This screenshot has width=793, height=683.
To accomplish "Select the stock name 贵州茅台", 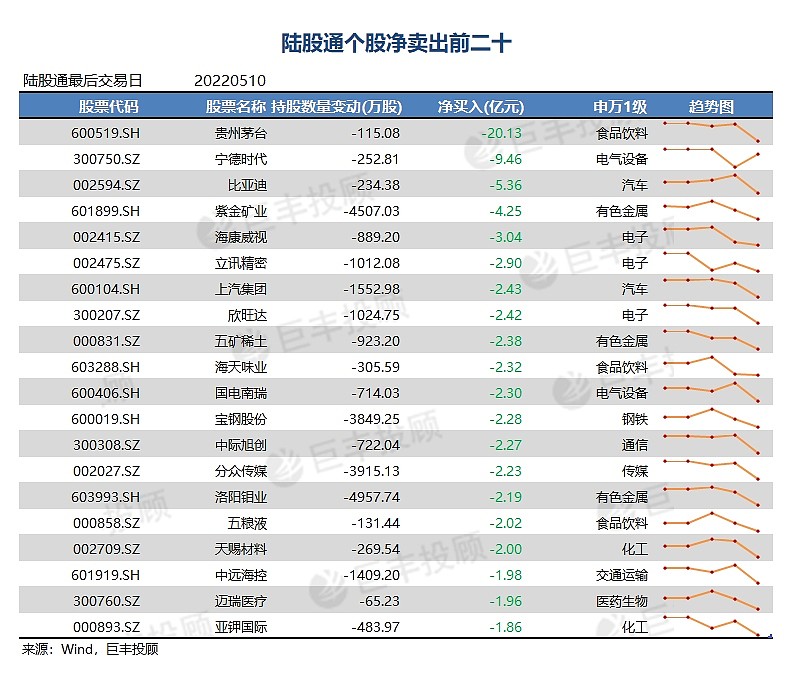I will pyautogui.click(x=241, y=133).
